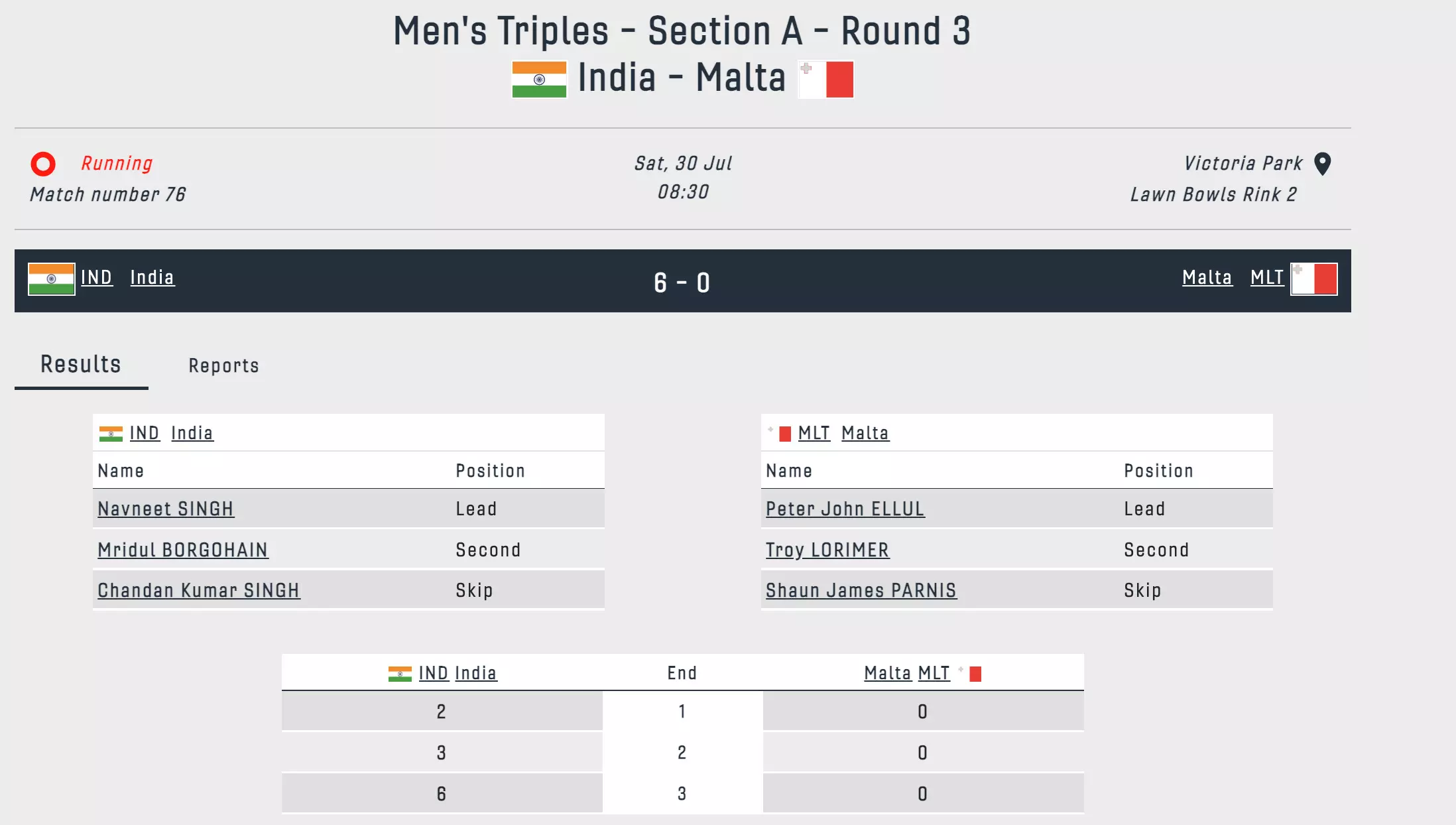The height and width of the screenshot is (825, 1456).
Task: Open Navneet SINGH player profile link
Action: [166, 509]
